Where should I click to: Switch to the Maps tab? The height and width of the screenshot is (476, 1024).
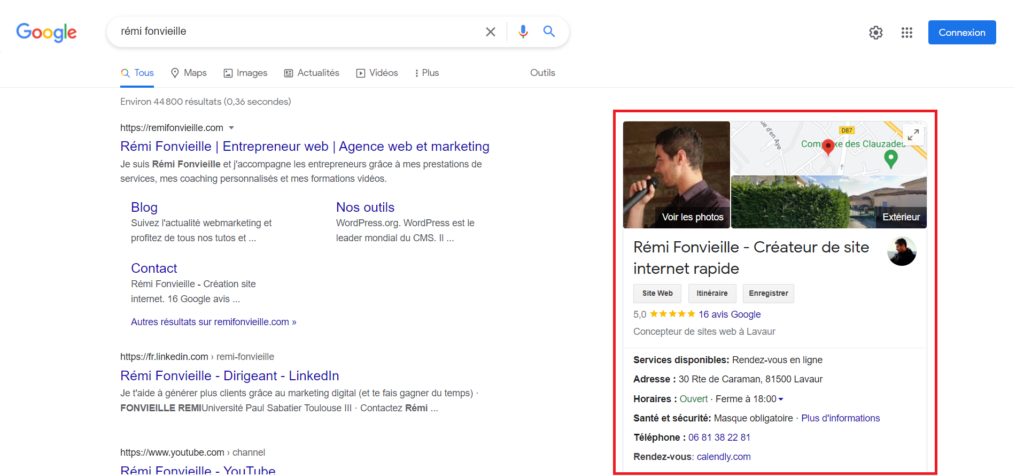189,73
